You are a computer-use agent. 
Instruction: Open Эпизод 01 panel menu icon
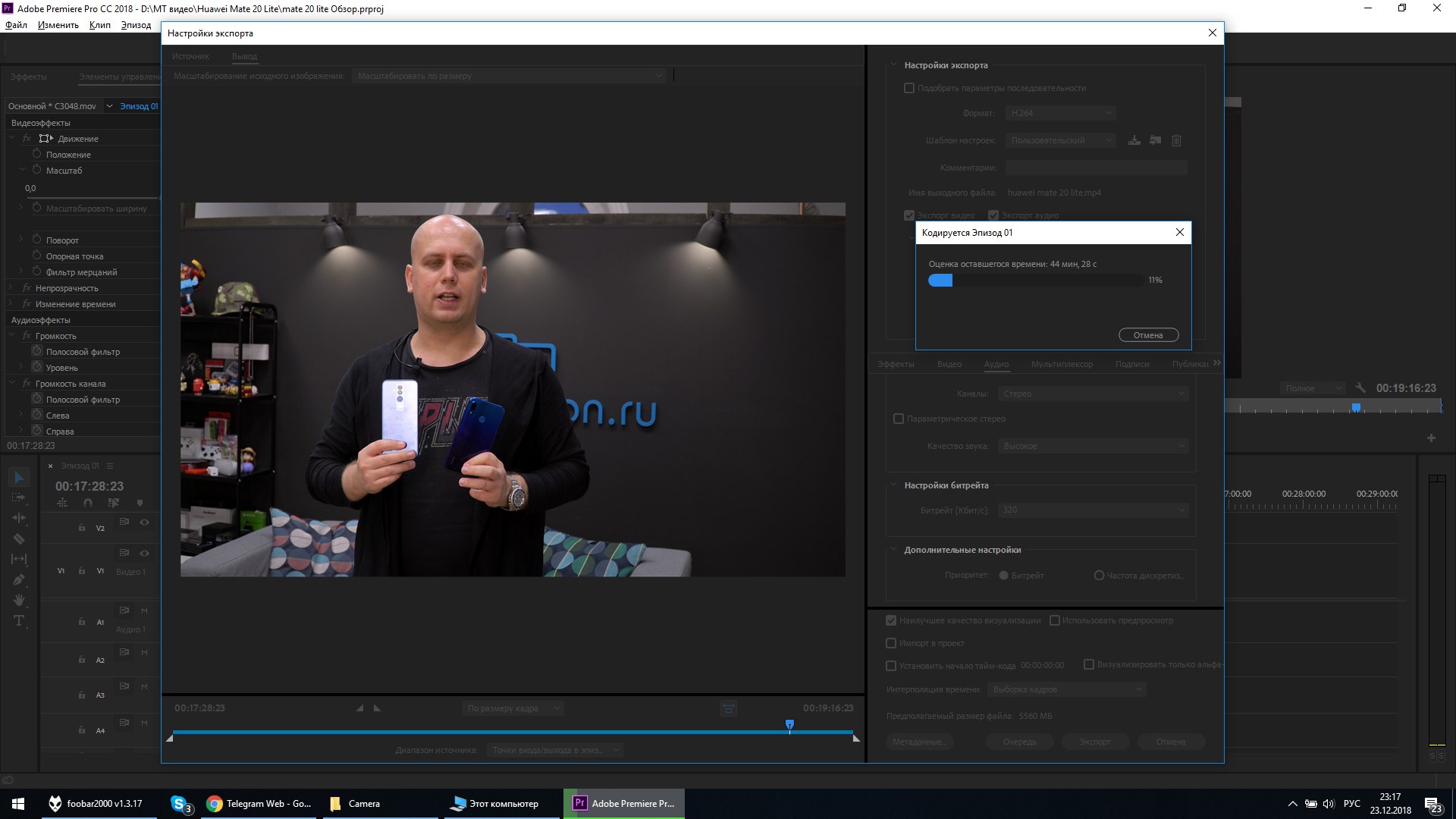click(x=110, y=466)
